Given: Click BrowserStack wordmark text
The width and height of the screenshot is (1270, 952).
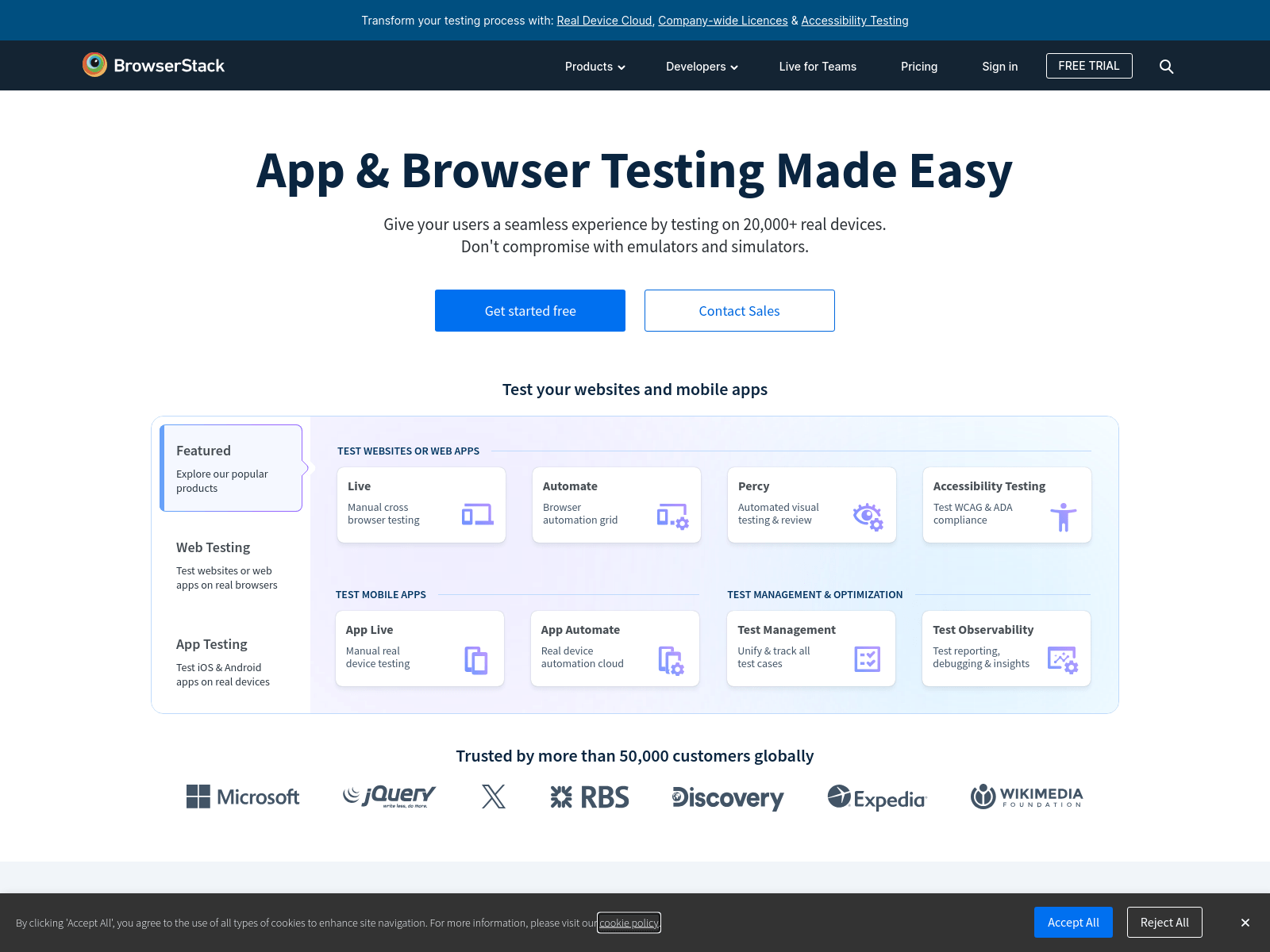Looking at the screenshot, I should [x=169, y=66].
